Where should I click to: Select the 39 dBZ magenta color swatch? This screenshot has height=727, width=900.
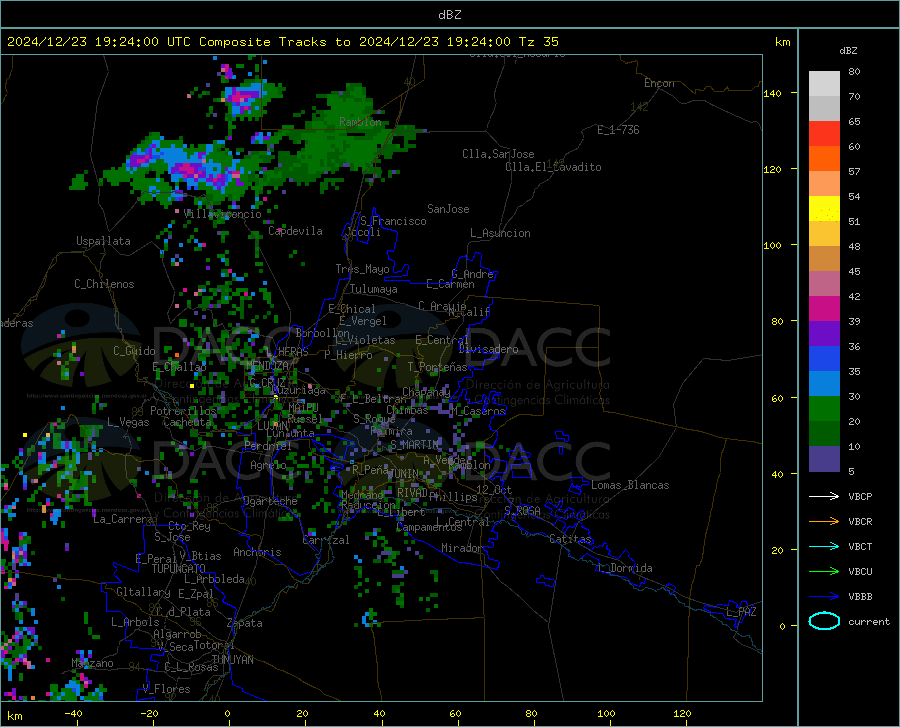(824, 309)
